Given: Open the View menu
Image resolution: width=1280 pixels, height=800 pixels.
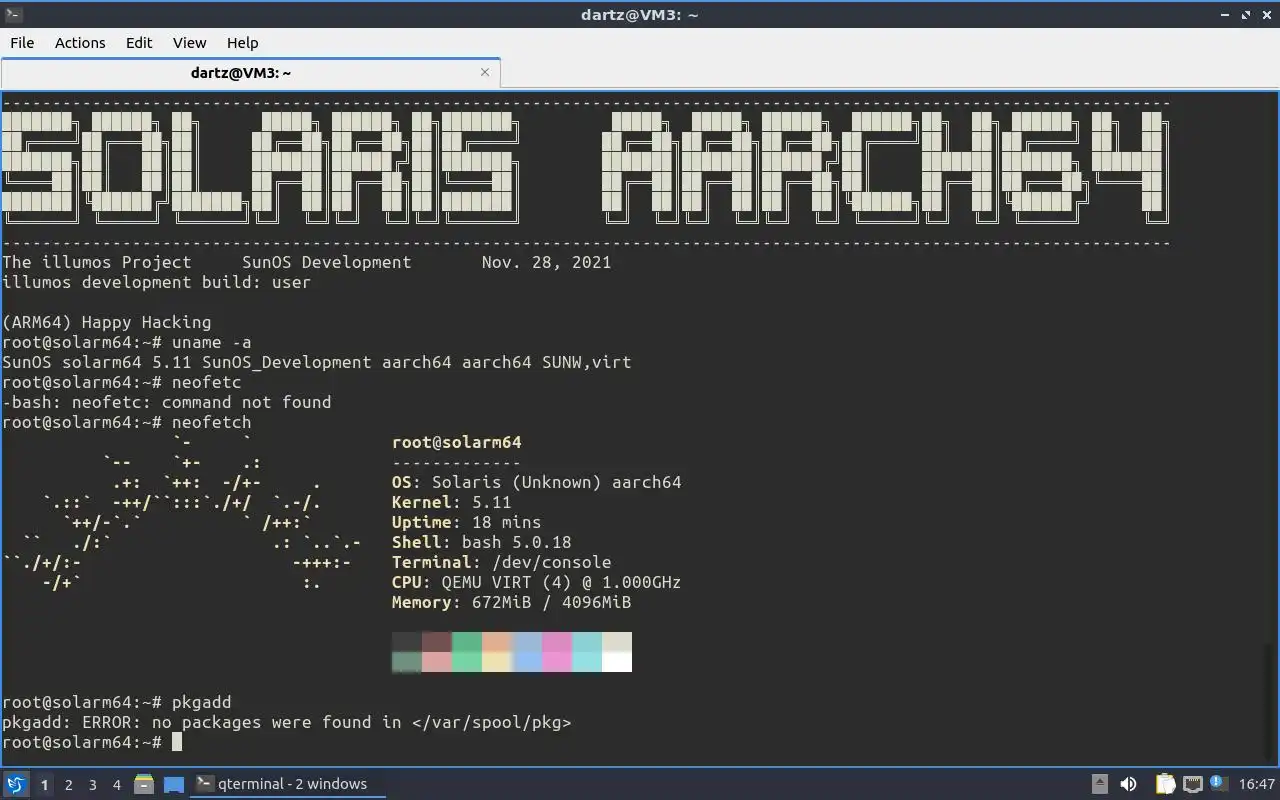Looking at the screenshot, I should (x=189, y=42).
